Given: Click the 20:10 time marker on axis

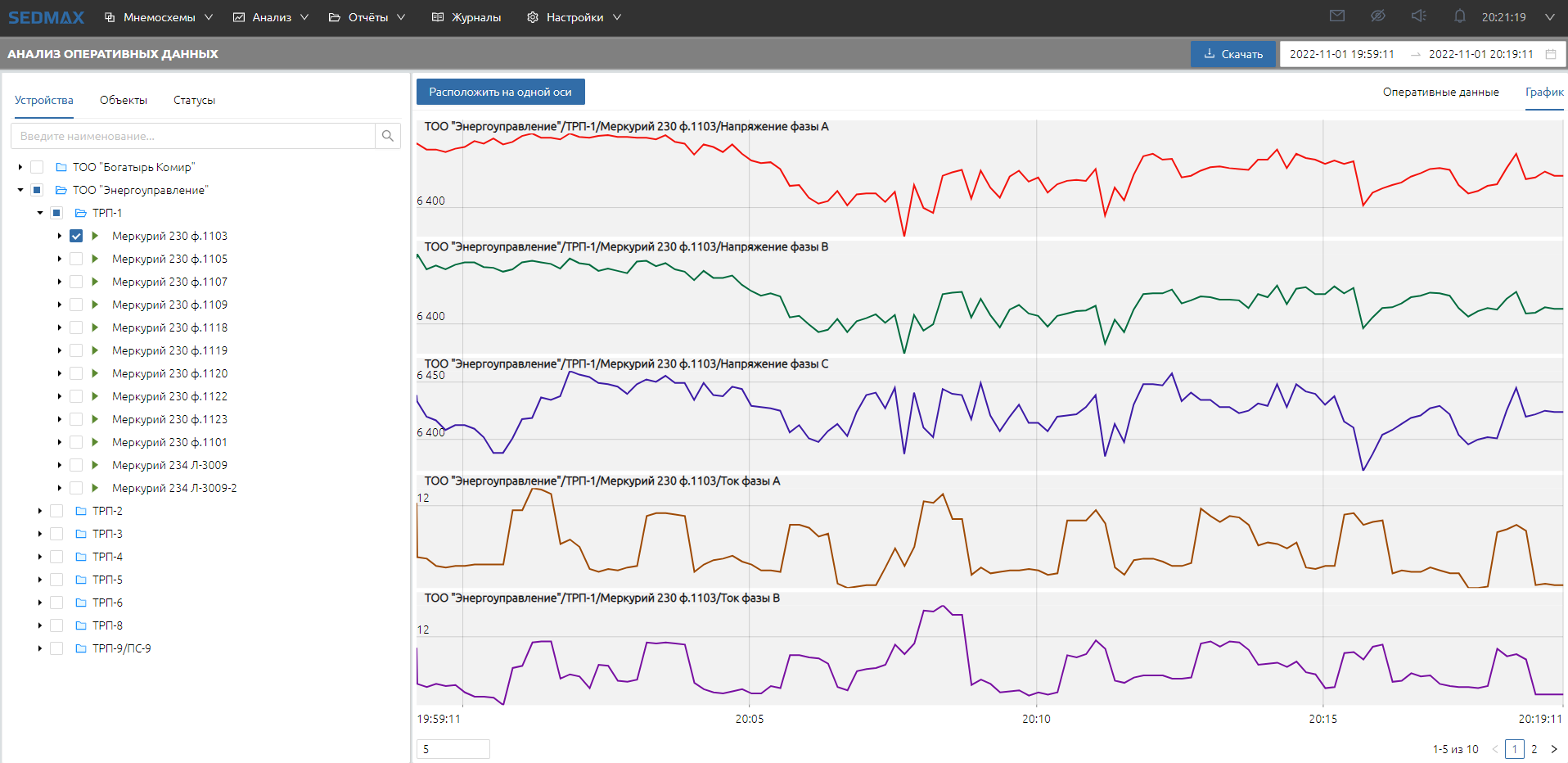Looking at the screenshot, I should click(x=1036, y=719).
